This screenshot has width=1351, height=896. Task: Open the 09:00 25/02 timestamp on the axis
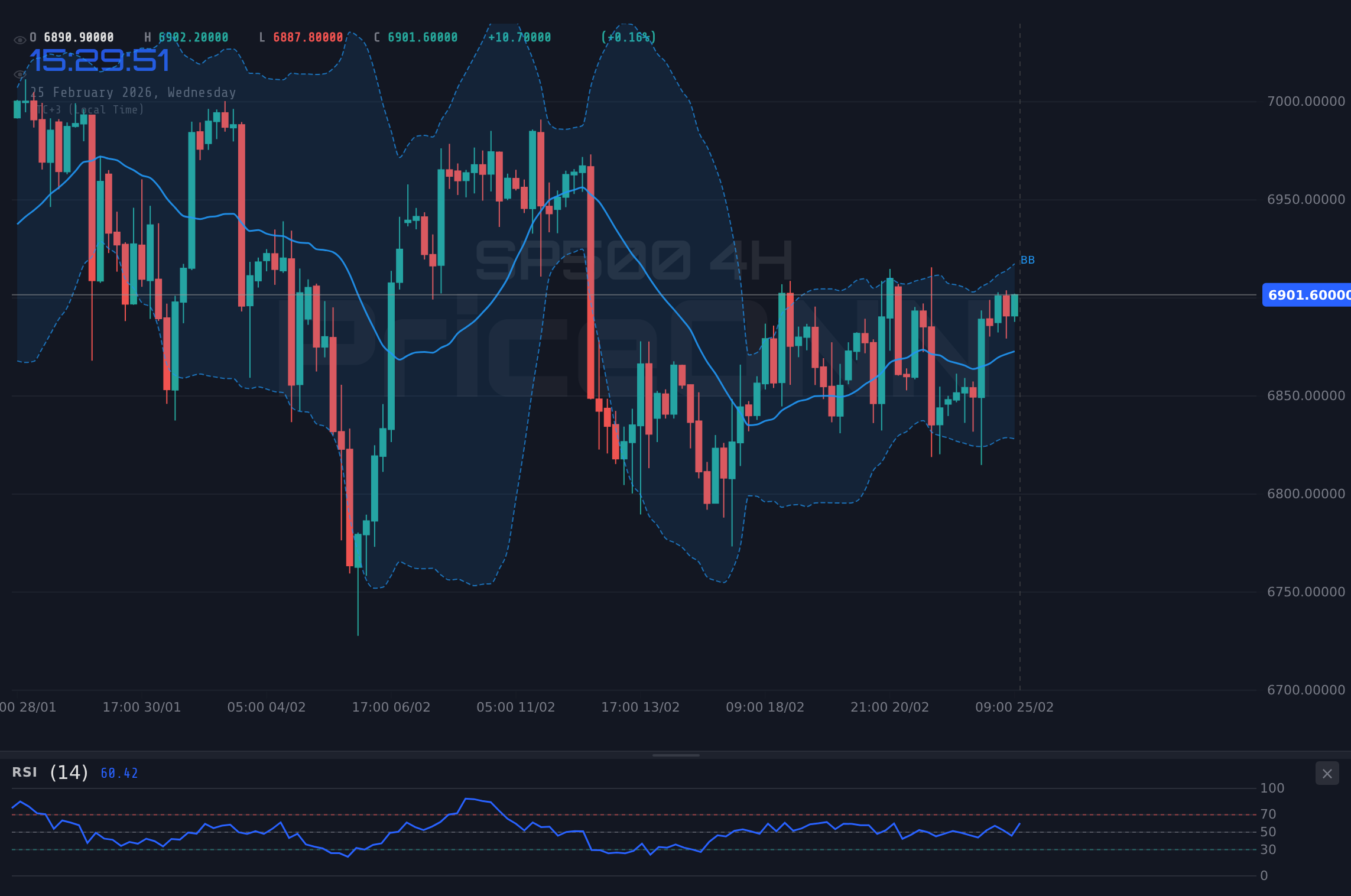pyautogui.click(x=1014, y=707)
